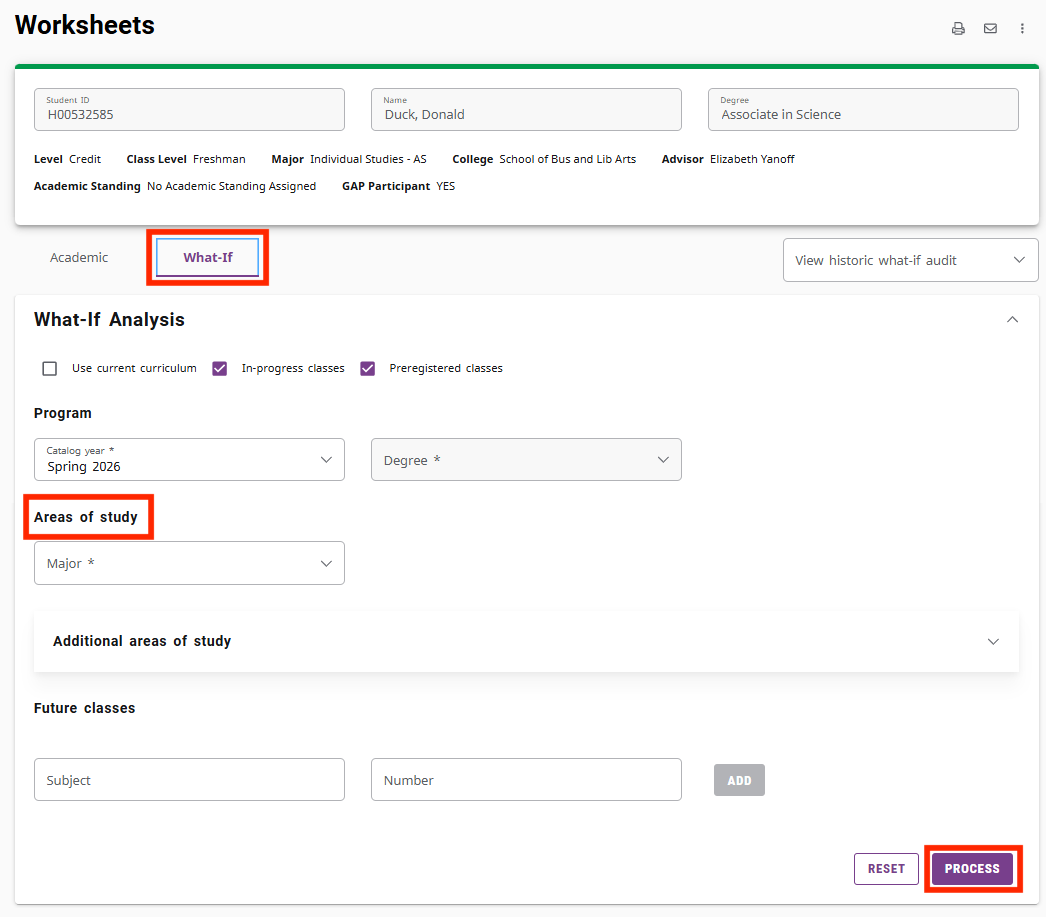Screen dimensions: 1046x917
Task: Select the What-If tab
Action: [208, 258]
